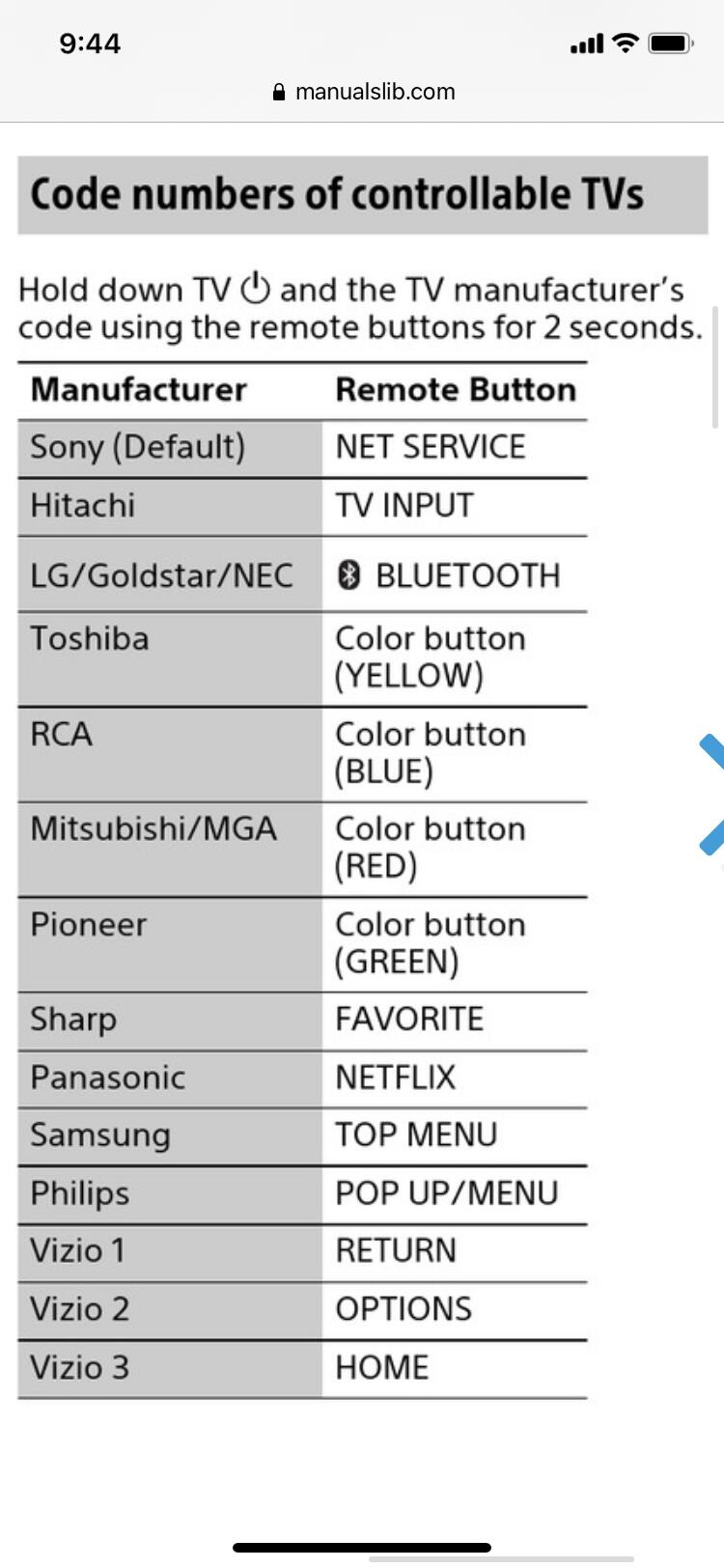
Task: Open the manualslib.com address bar
Action: (375, 92)
